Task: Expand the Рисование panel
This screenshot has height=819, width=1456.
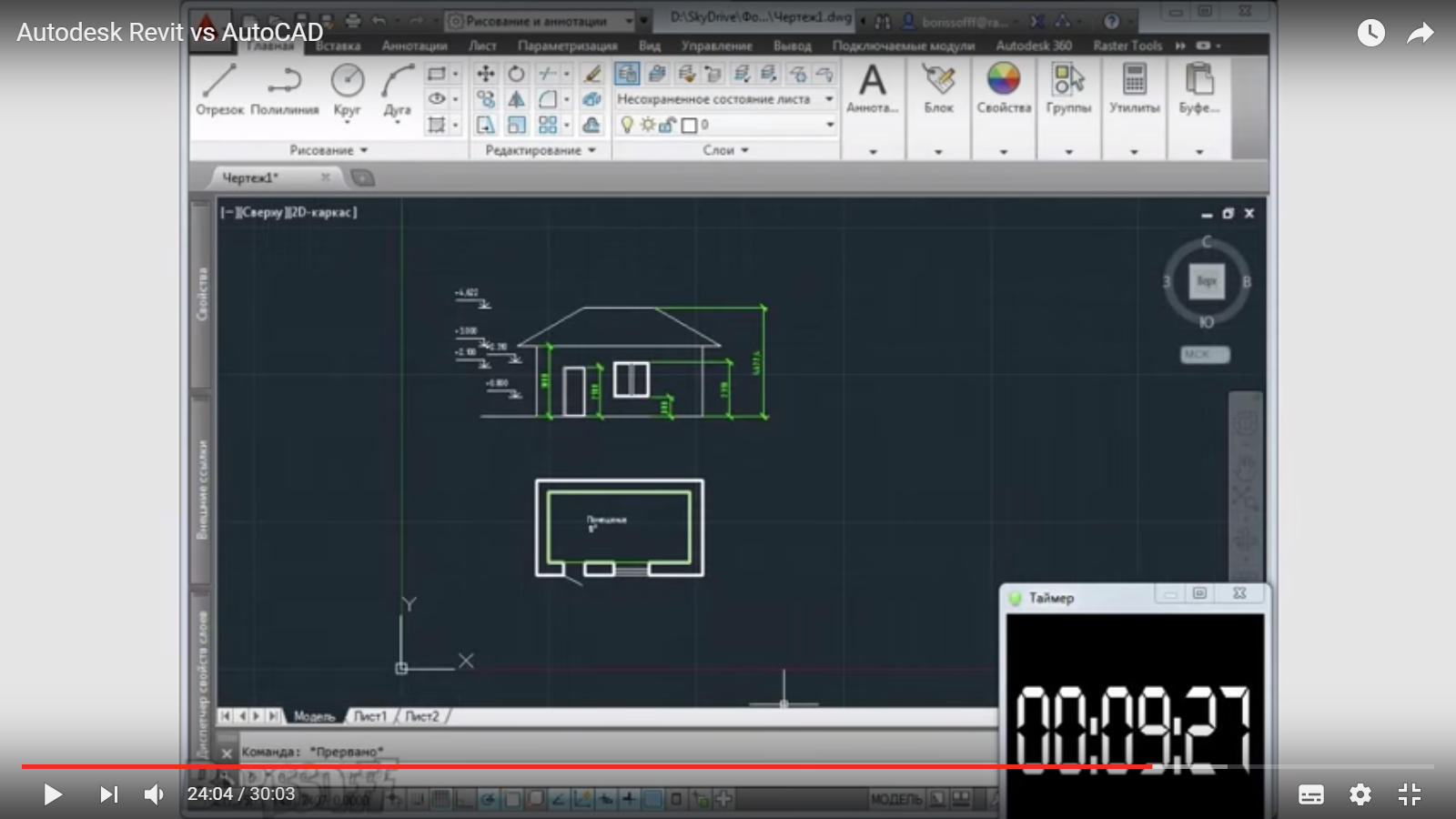Action: coord(329,150)
